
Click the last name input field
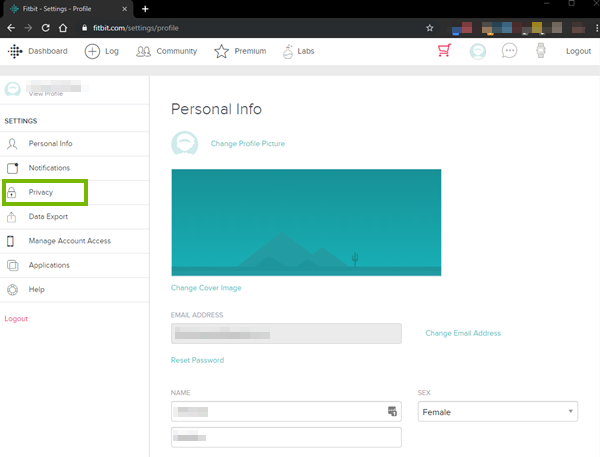click(x=286, y=437)
